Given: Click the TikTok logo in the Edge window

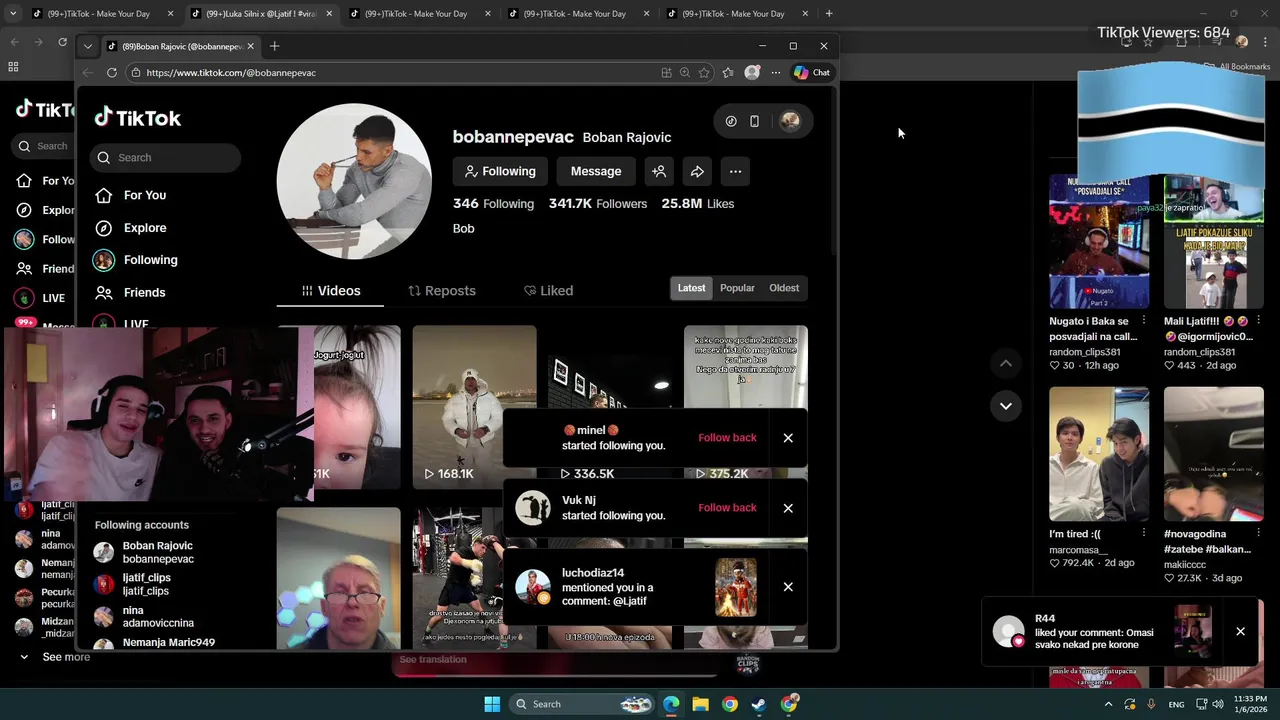Looking at the screenshot, I should [137, 118].
